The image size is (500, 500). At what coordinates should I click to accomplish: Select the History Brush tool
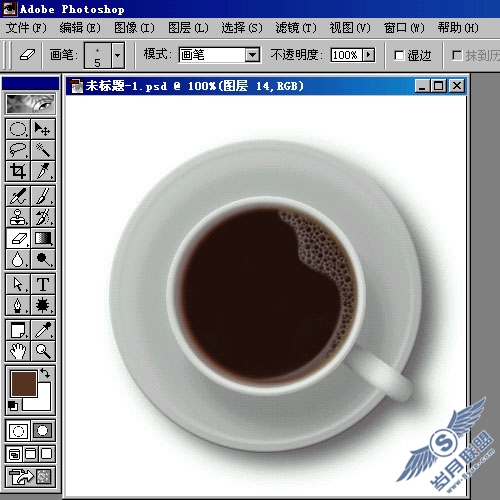(43, 217)
